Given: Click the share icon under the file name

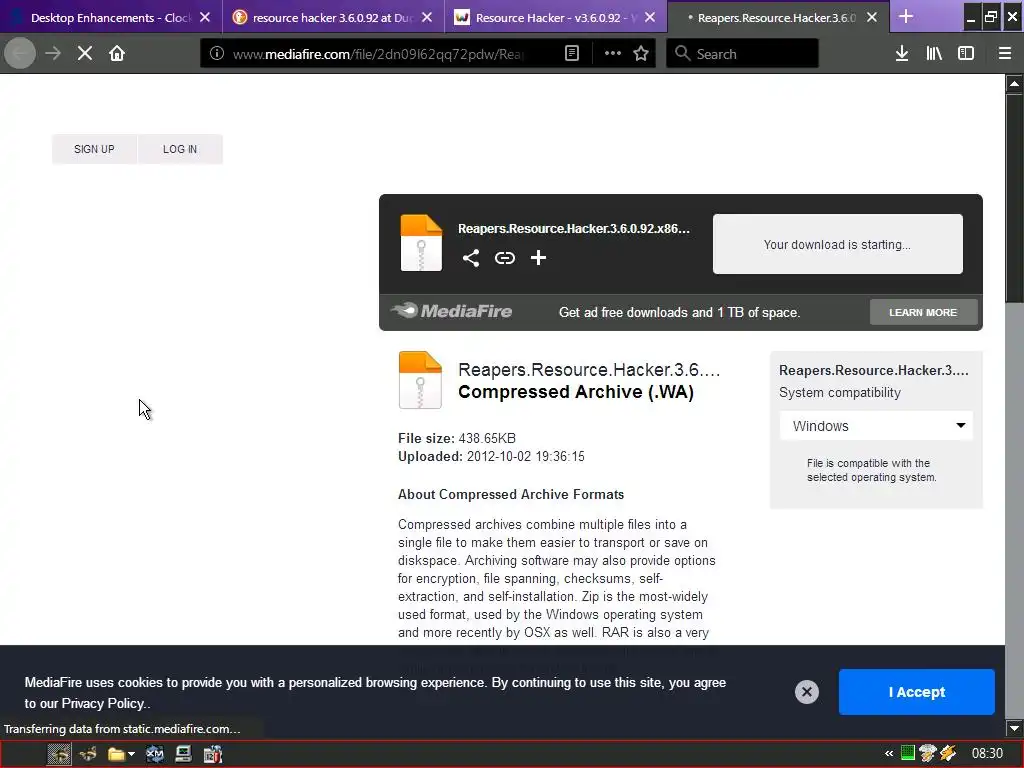Looking at the screenshot, I should pos(471,258).
